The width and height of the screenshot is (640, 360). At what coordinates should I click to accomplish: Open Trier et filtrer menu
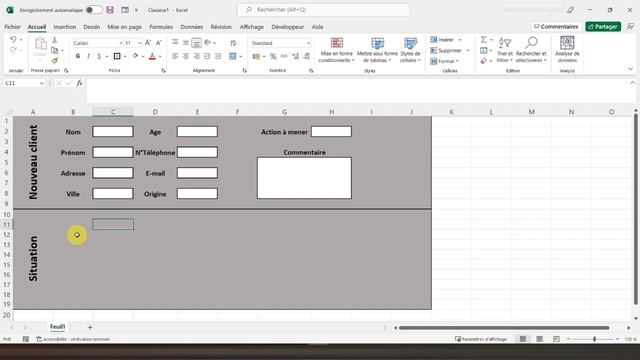505,50
